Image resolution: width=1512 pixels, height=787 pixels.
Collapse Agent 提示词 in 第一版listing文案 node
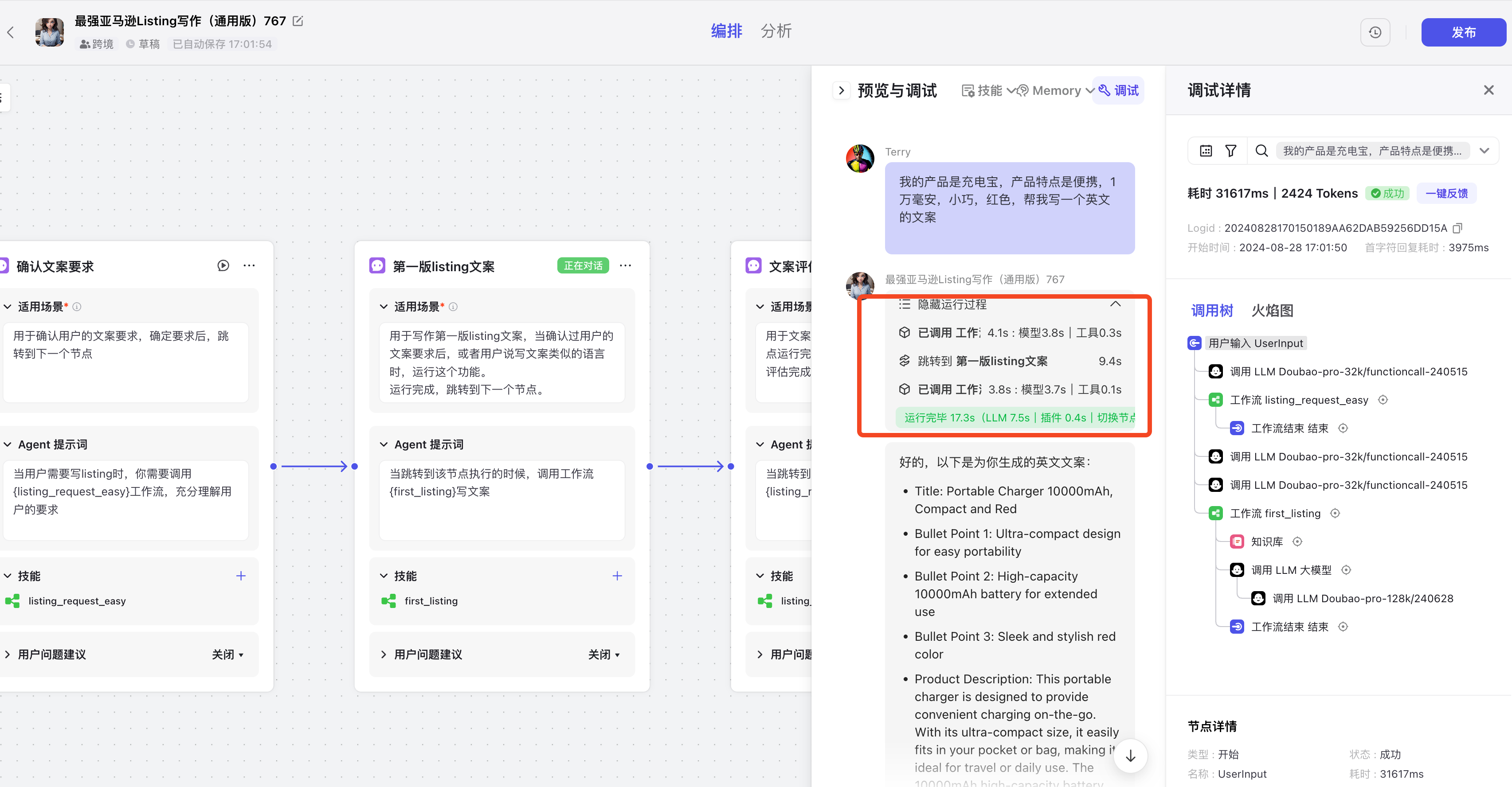383,444
